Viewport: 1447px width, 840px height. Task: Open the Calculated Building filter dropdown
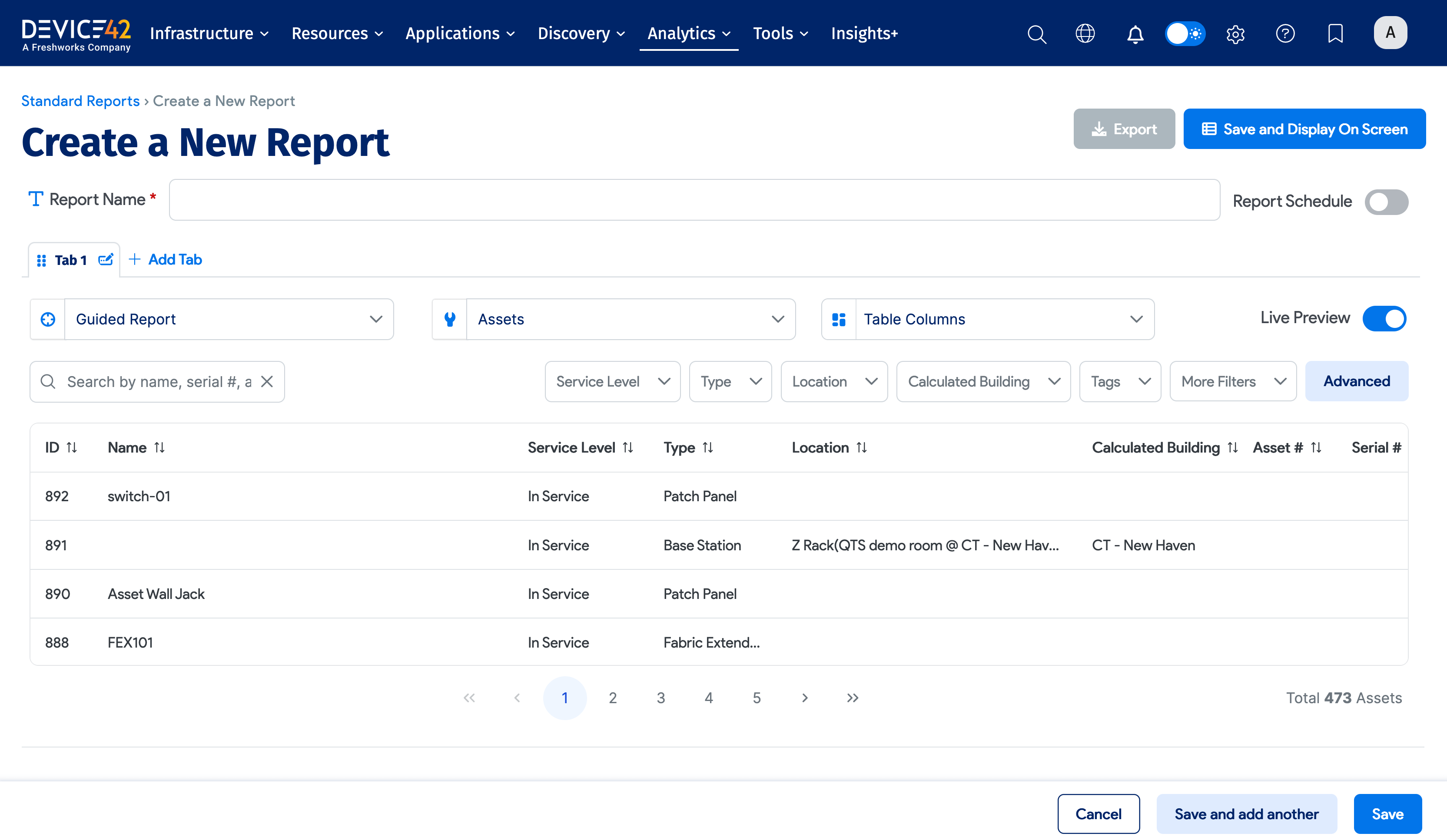point(983,381)
